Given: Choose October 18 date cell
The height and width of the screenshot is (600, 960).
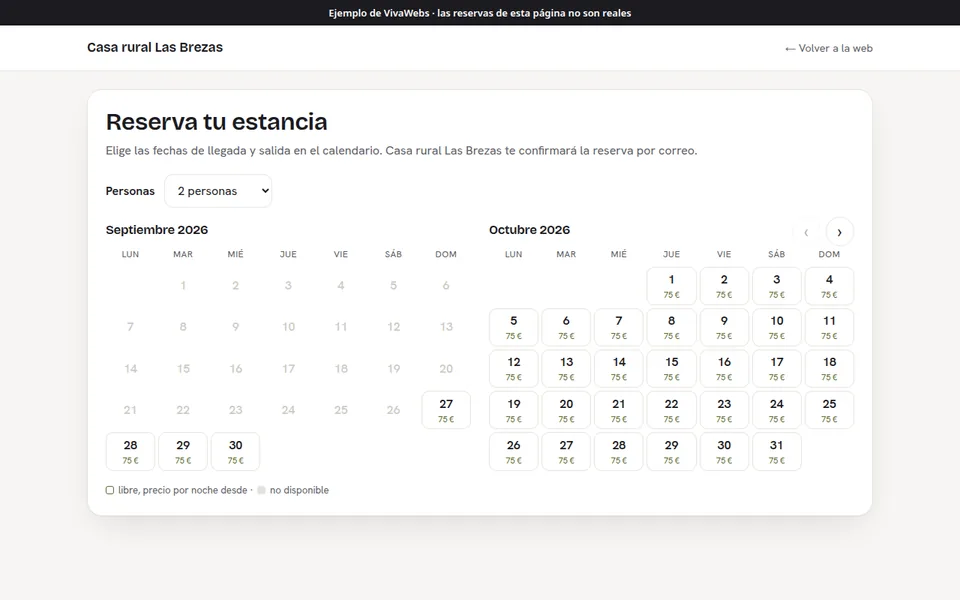Looking at the screenshot, I should tap(830, 369).
